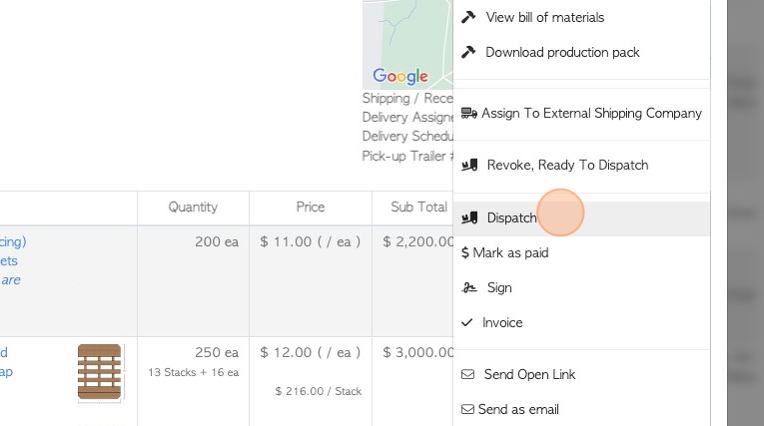
Task: Click the hammer icon beside View bill of materials
Action: tap(468, 17)
